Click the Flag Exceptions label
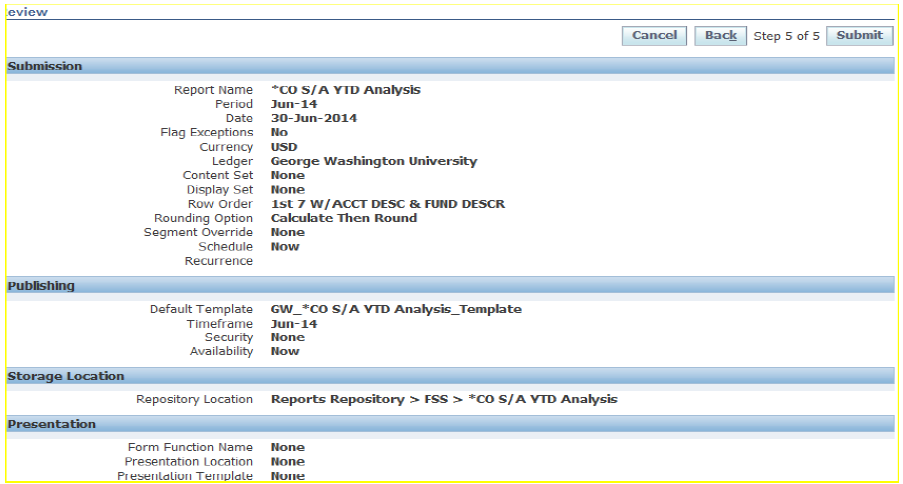903x484 pixels. click(206, 133)
